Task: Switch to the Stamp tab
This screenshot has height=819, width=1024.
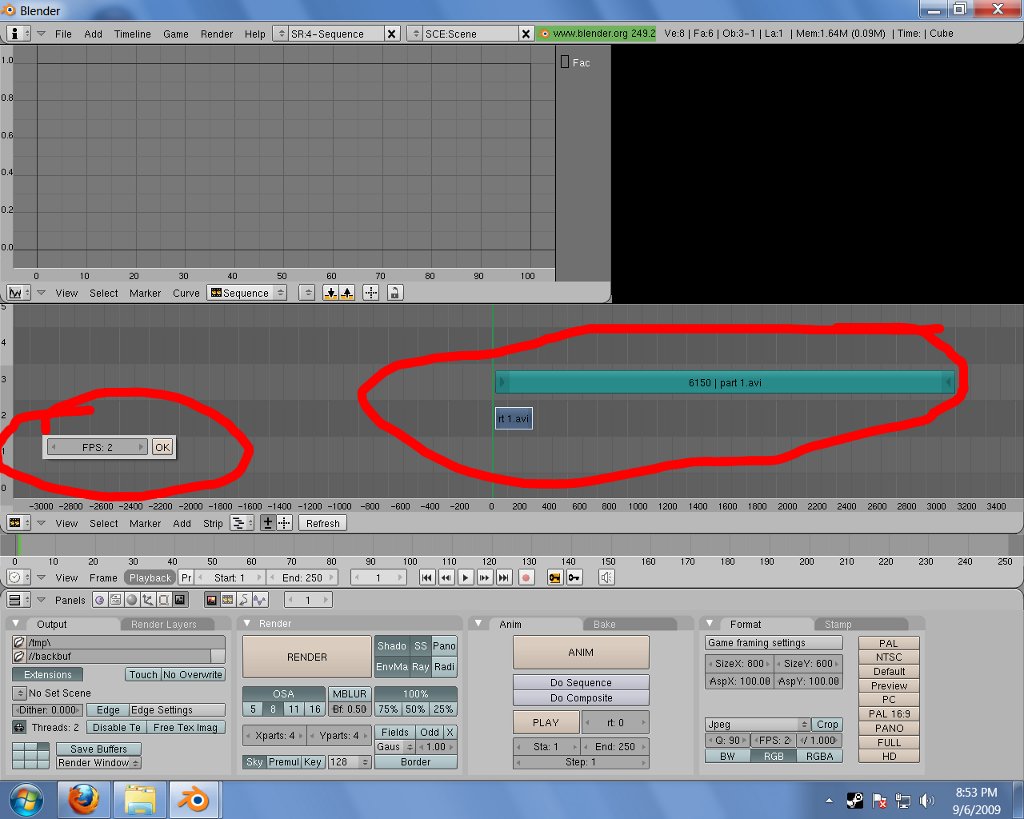Action: click(838, 624)
